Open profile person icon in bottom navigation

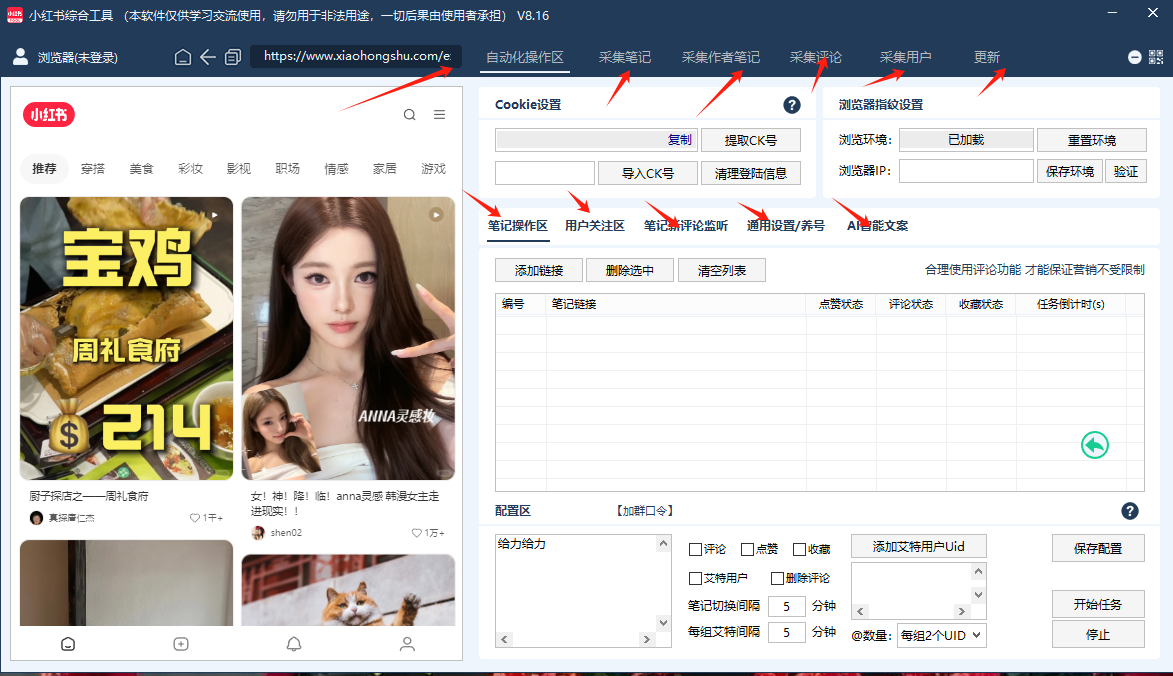[x=407, y=644]
